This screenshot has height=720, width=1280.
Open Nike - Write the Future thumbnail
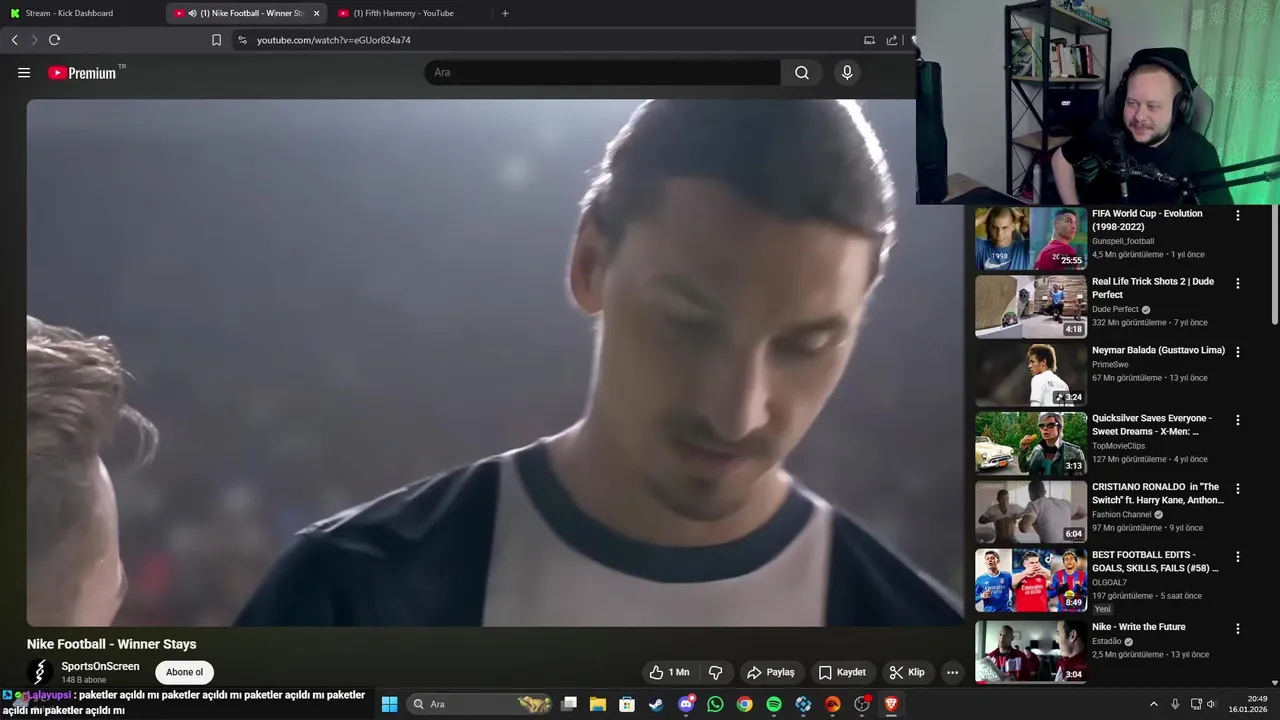click(x=1031, y=651)
